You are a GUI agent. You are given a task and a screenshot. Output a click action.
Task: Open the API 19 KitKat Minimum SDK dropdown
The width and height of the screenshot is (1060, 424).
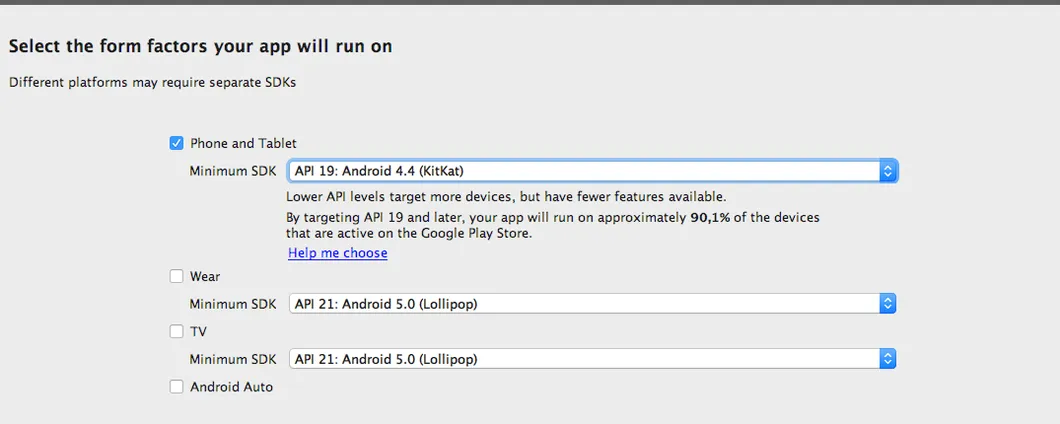pyautogui.click(x=592, y=171)
